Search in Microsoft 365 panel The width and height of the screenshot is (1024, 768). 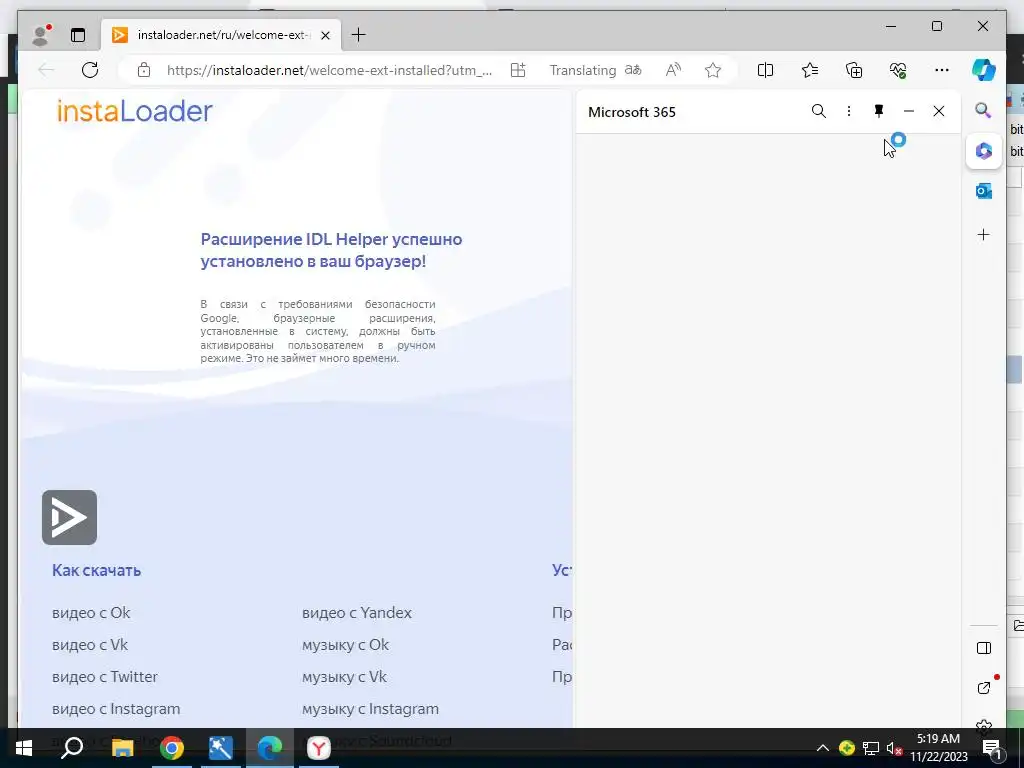tap(819, 111)
